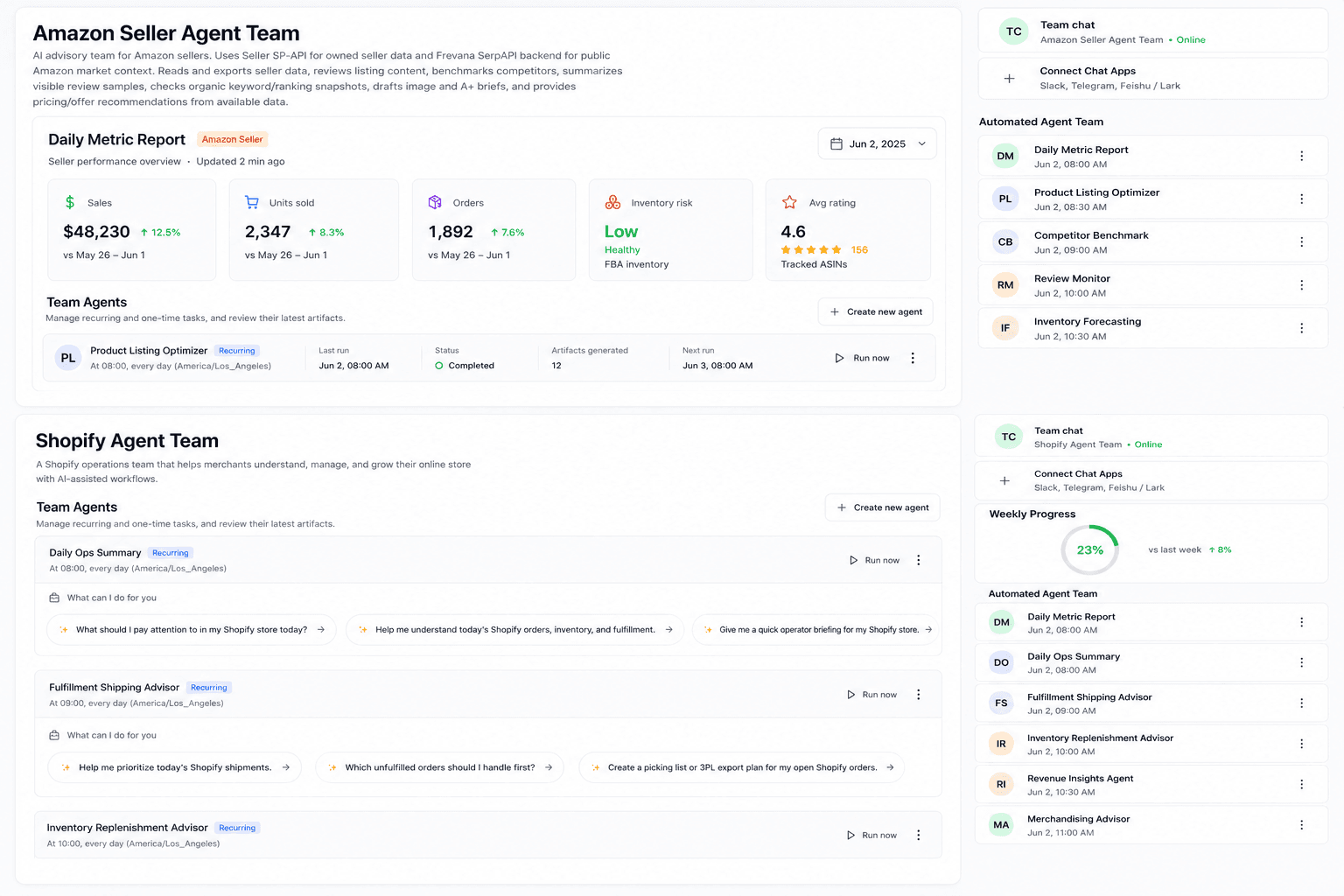Open options menu for sidebar Fulfillment Shipping Advisor

click(x=1301, y=703)
